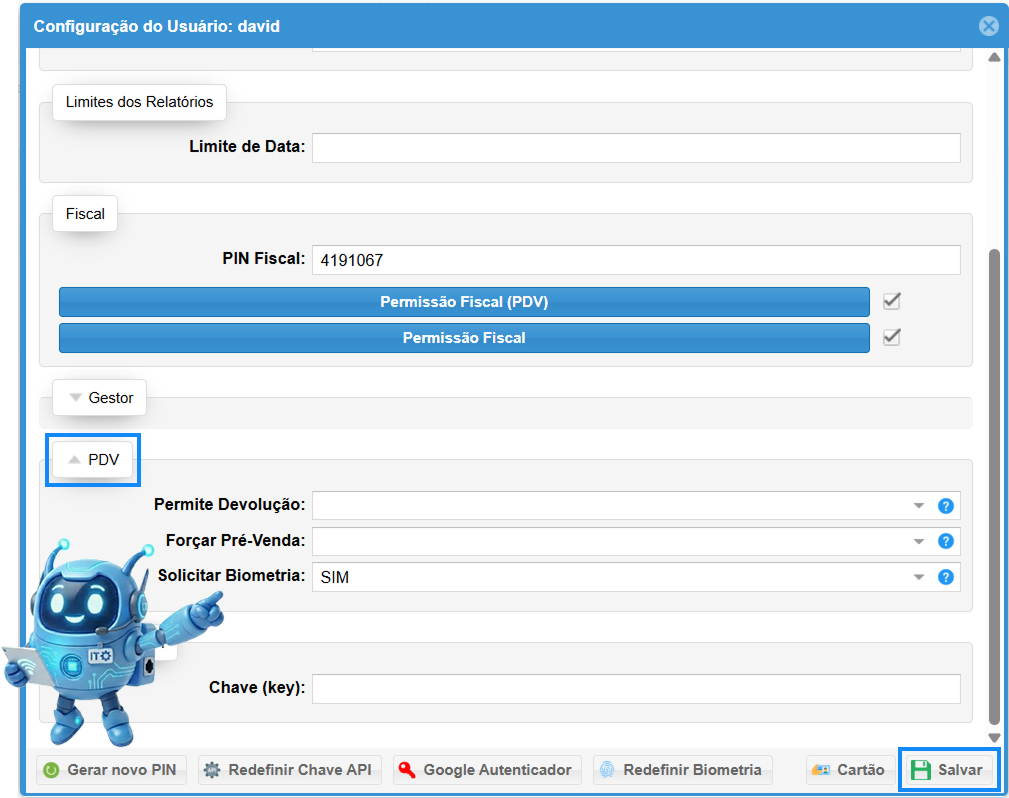The height and width of the screenshot is (798, 1009).
Task: Click the Permissão Fiscal (PDV) blue button
Action: tap(464, 302)
